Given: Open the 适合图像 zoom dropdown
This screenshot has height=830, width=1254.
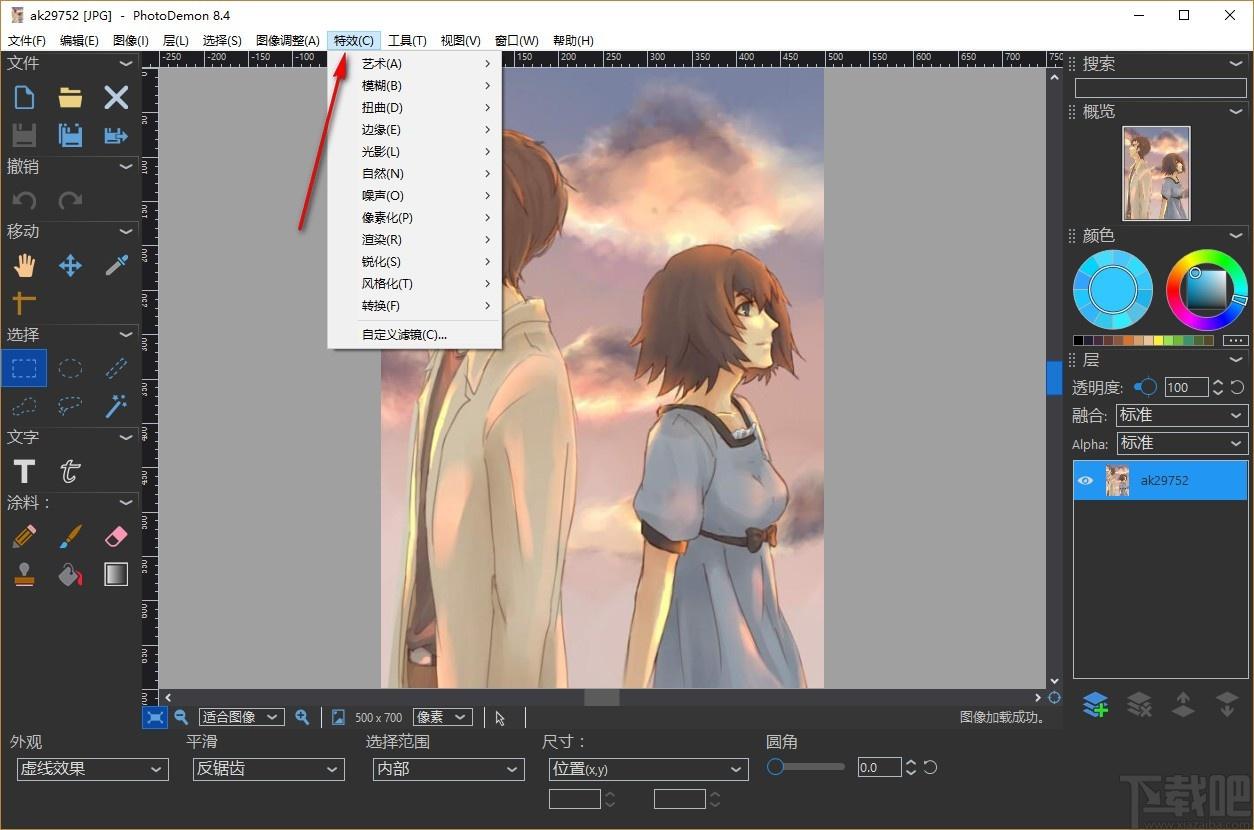Looking at the screenshot, I should click(241, 717).
